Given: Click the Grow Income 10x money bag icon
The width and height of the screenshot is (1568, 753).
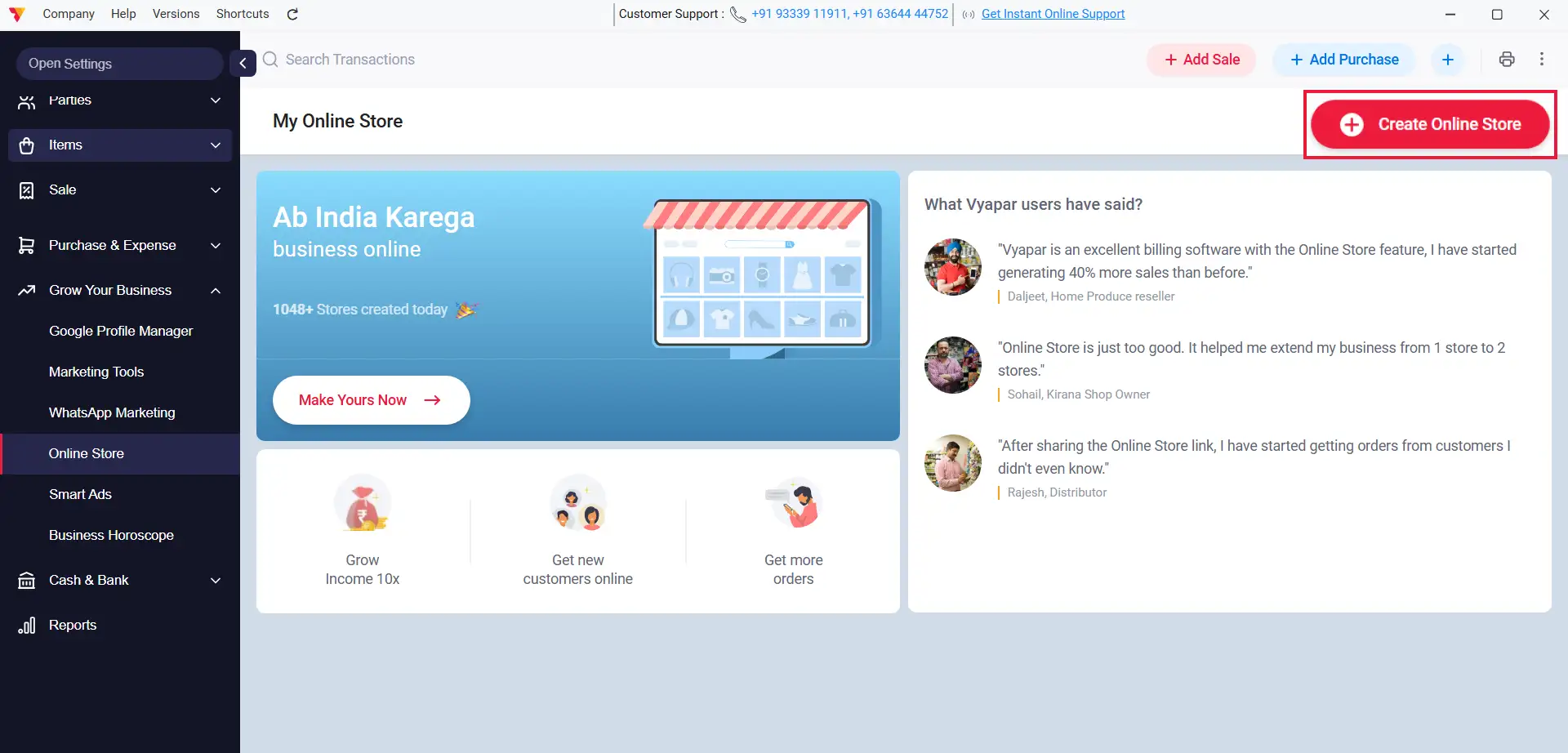Looking at the screenshot, I should [x=363, y=505].
